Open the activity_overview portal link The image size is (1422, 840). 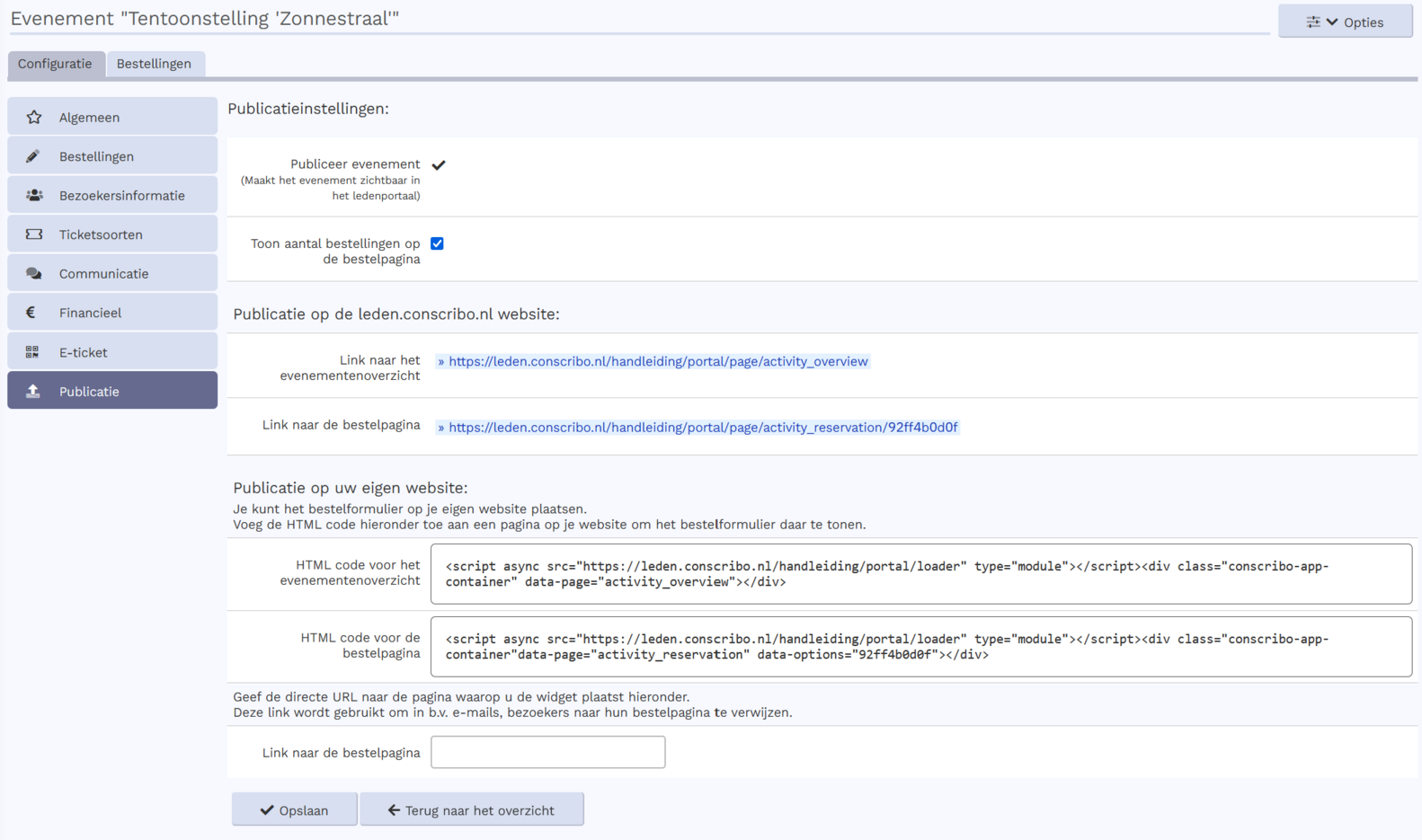(653, 361)
